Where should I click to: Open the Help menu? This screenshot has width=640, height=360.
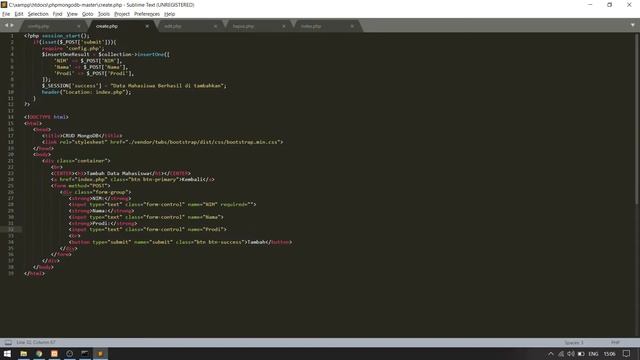[x=169, y=14]
